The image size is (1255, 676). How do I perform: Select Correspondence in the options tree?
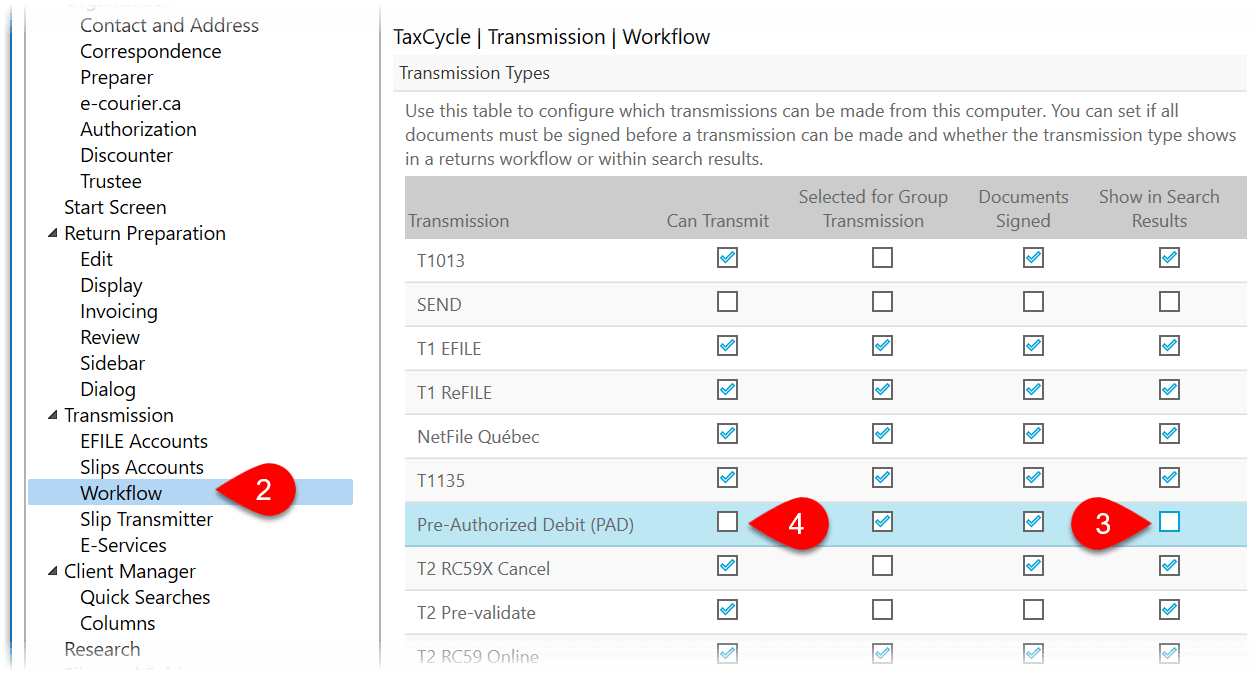tap(151, 51)
